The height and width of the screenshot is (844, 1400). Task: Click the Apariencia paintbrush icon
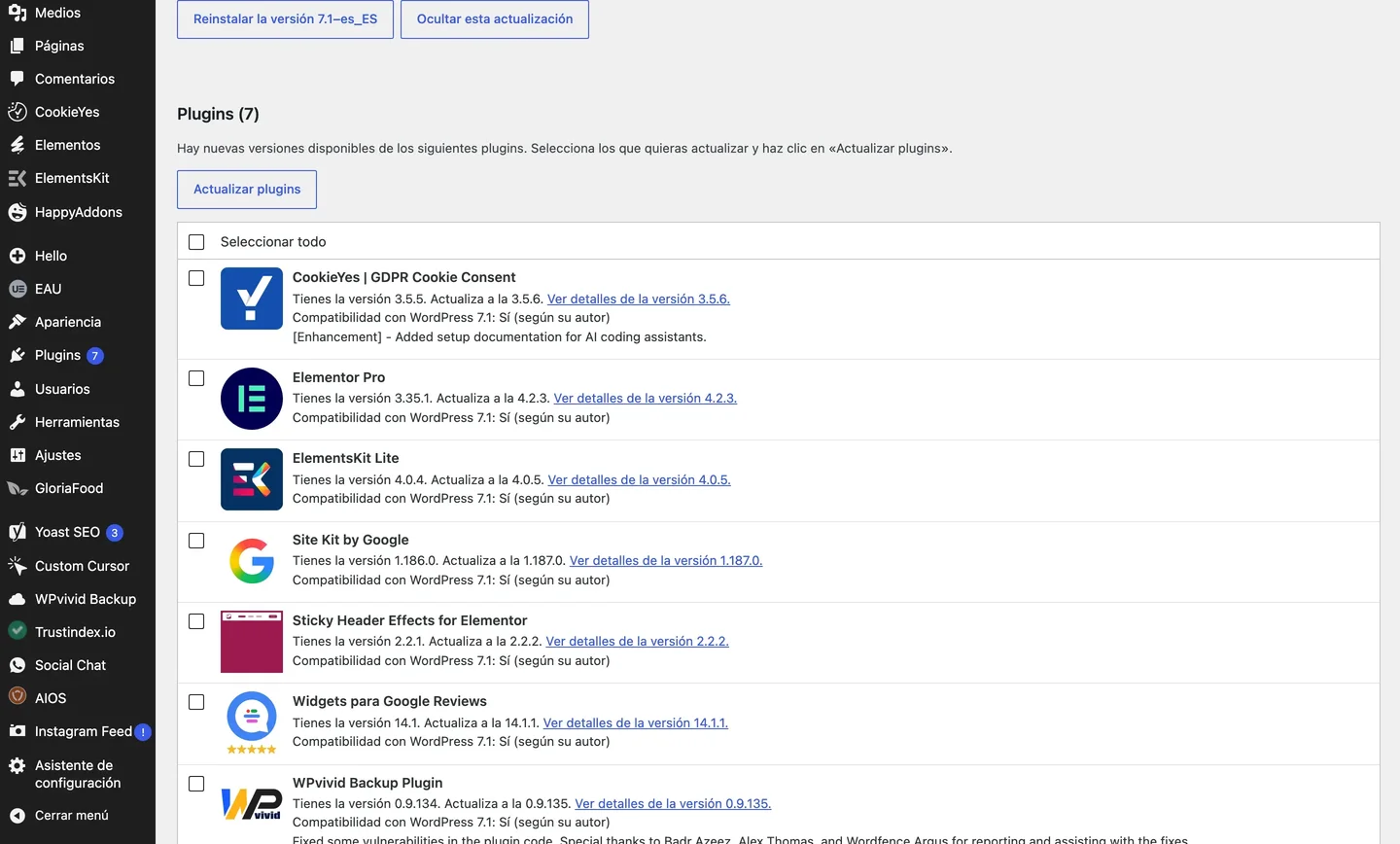(17, 322)
